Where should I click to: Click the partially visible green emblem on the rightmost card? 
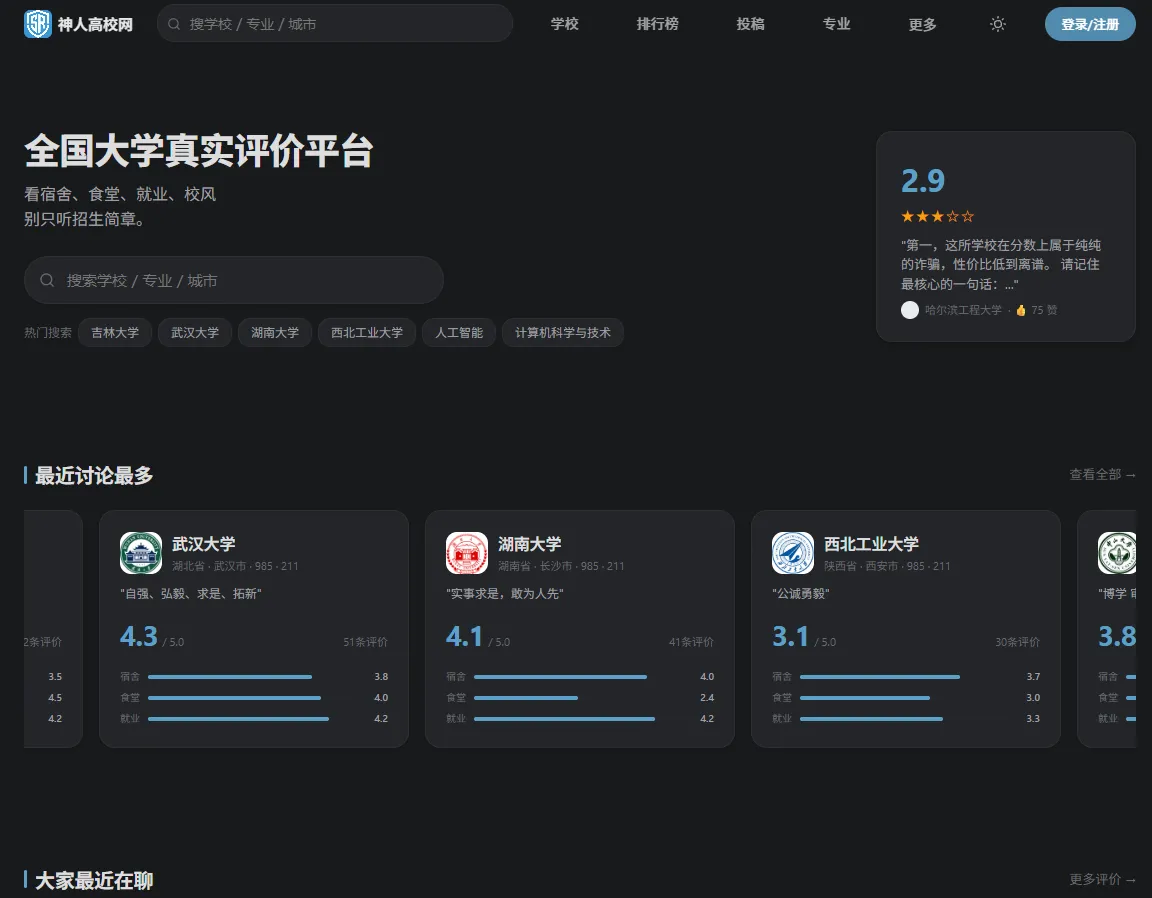(x=1117, y=553)
